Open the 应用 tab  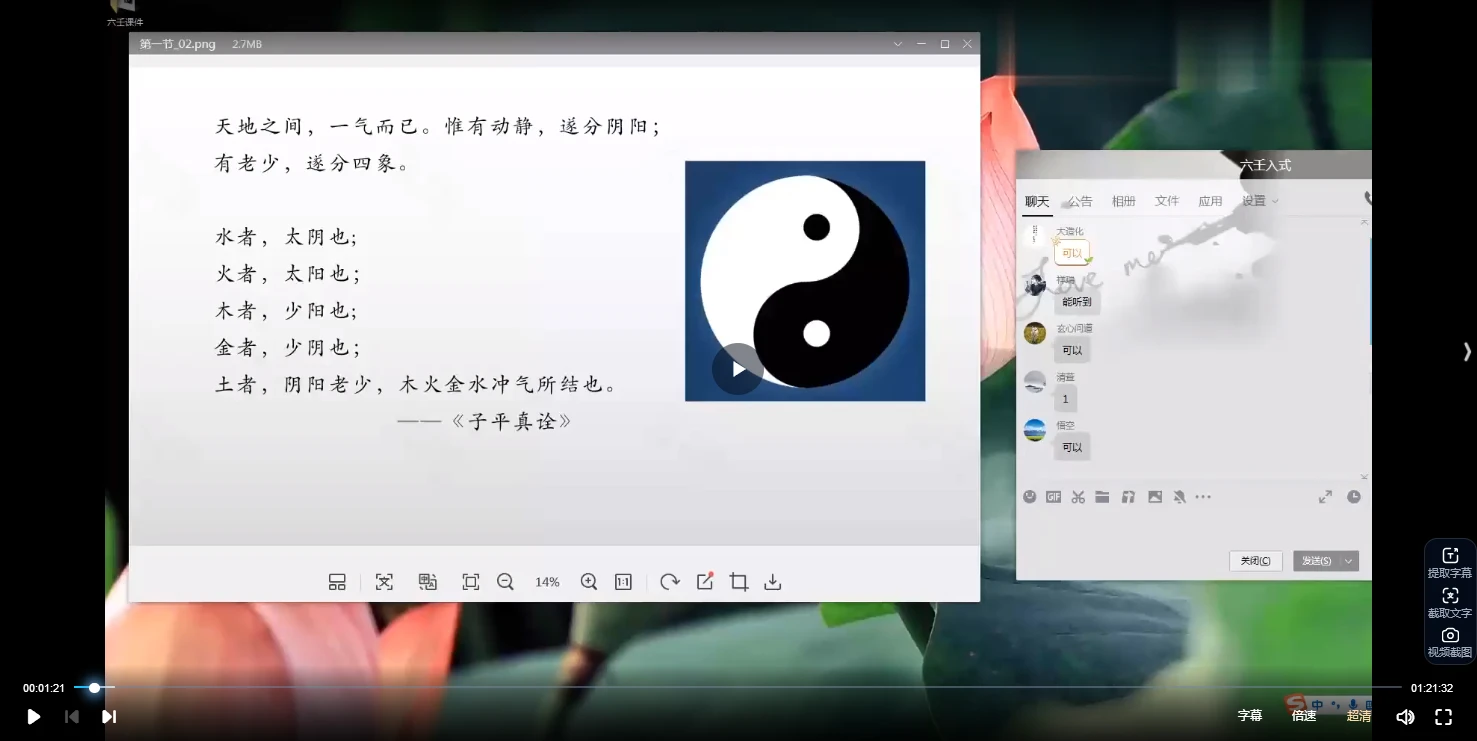pos(1210,201)
